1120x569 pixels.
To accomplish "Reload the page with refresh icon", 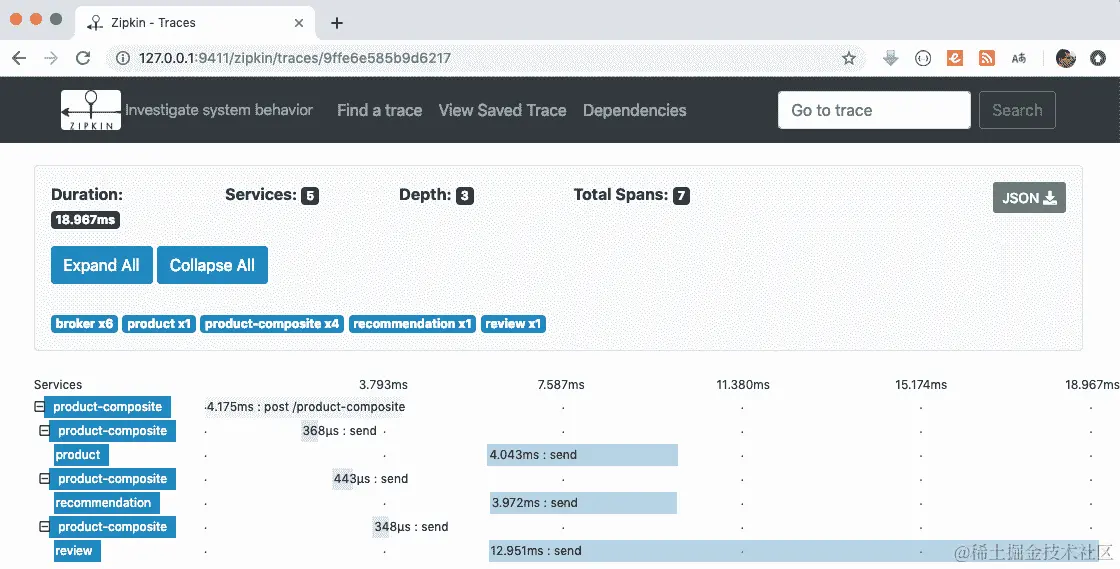I will (x=83, y=59).
